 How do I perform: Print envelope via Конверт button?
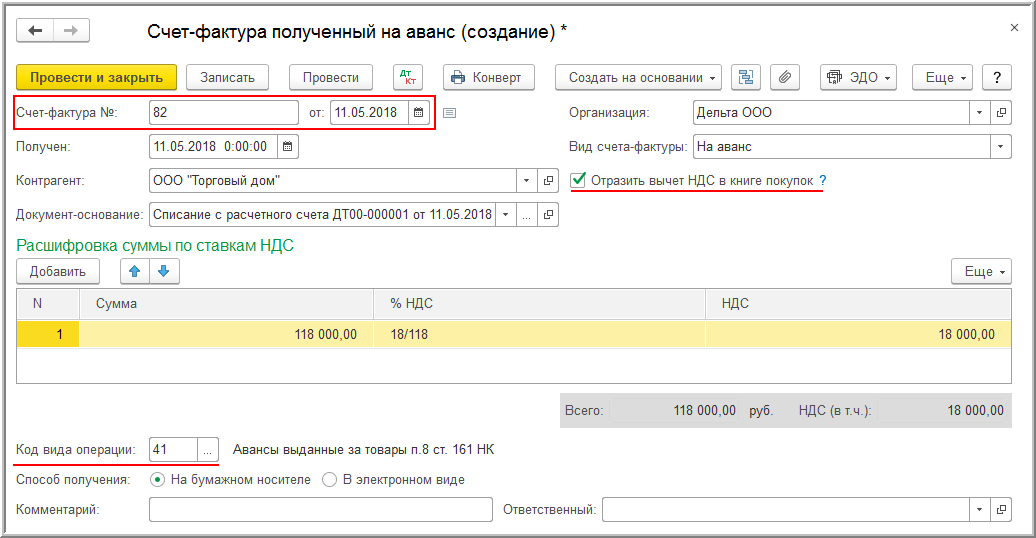tap(488, 77)
